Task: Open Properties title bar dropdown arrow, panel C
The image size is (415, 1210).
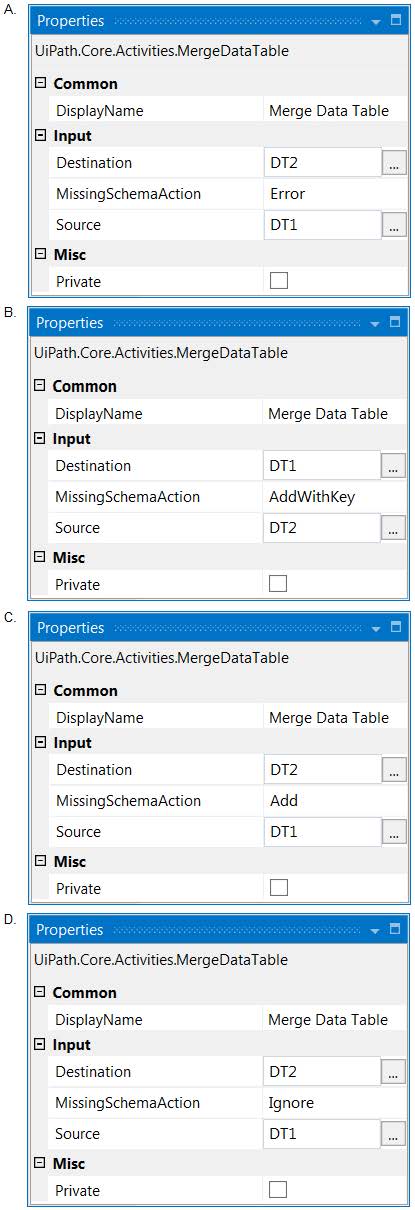Action: (376, 628)
